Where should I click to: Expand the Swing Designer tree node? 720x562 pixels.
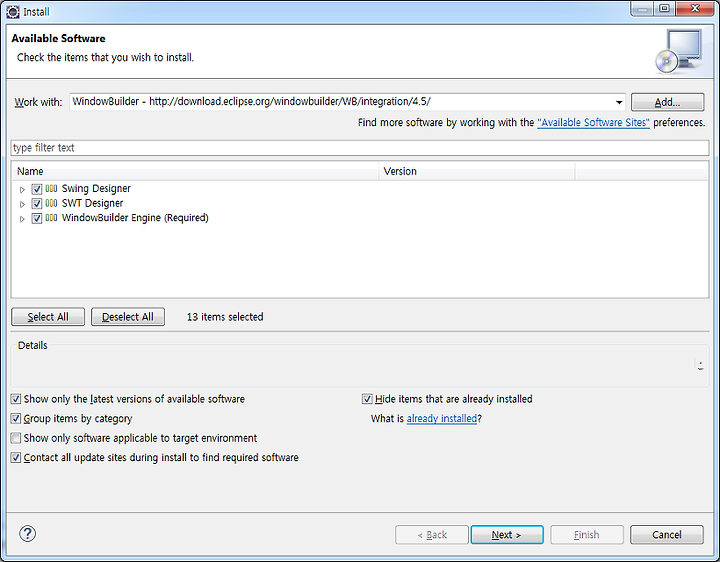(x=22, y=189)
